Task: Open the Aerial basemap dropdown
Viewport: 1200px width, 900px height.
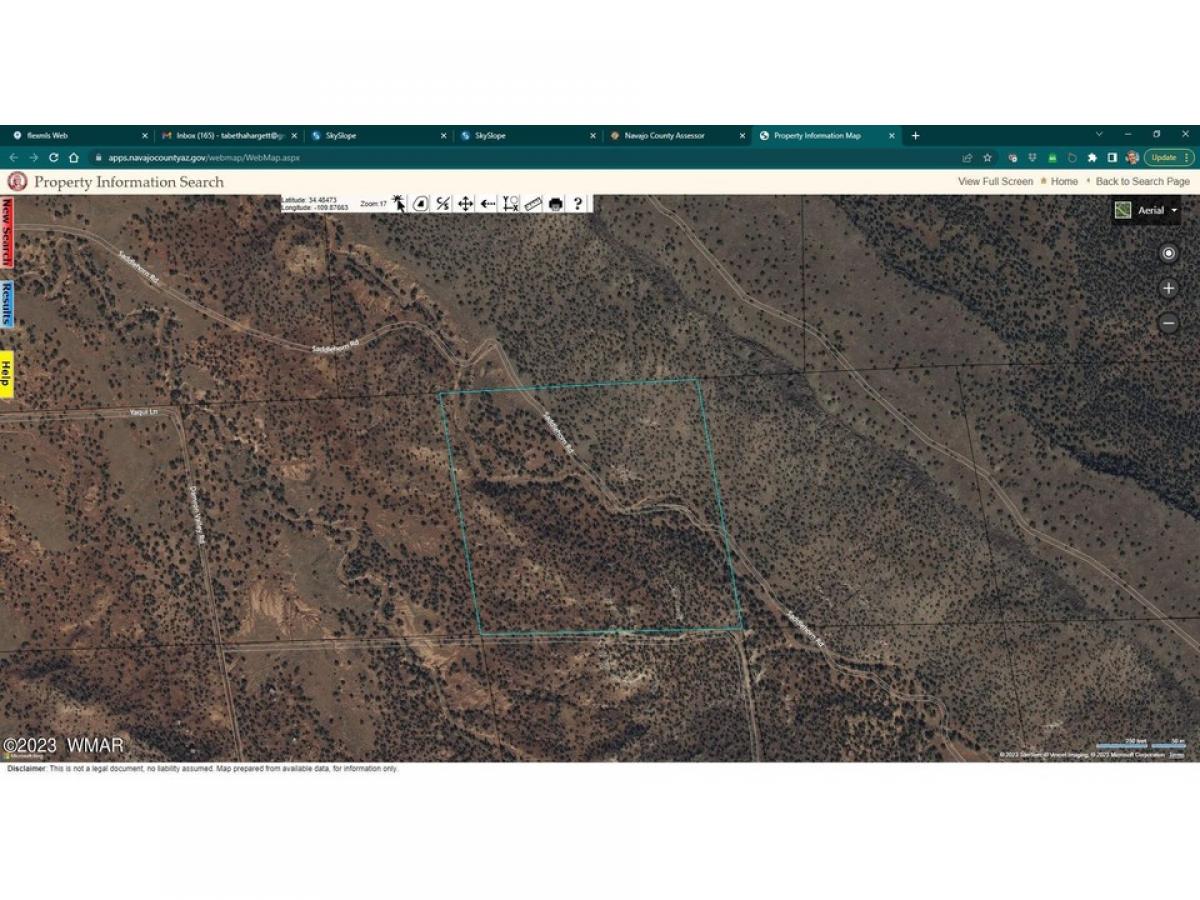Action: pyautogui.click(x=1174, y=210)
